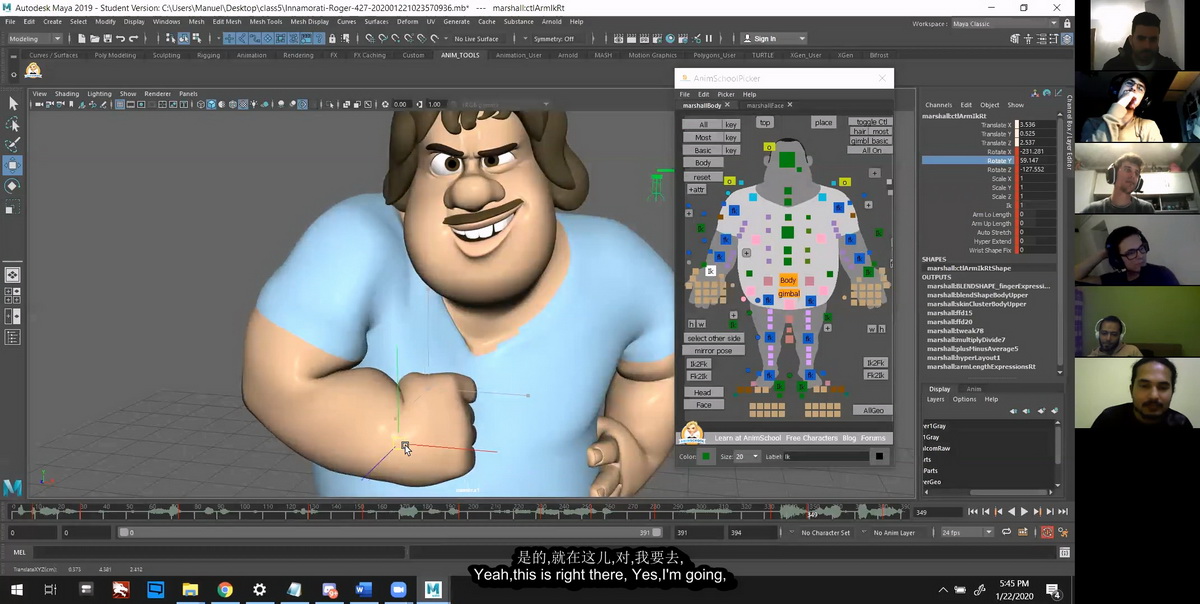Select the arrow Select tool in toolbox
Viewport: 1200px width, 604px height.
[x=13, y=103]
